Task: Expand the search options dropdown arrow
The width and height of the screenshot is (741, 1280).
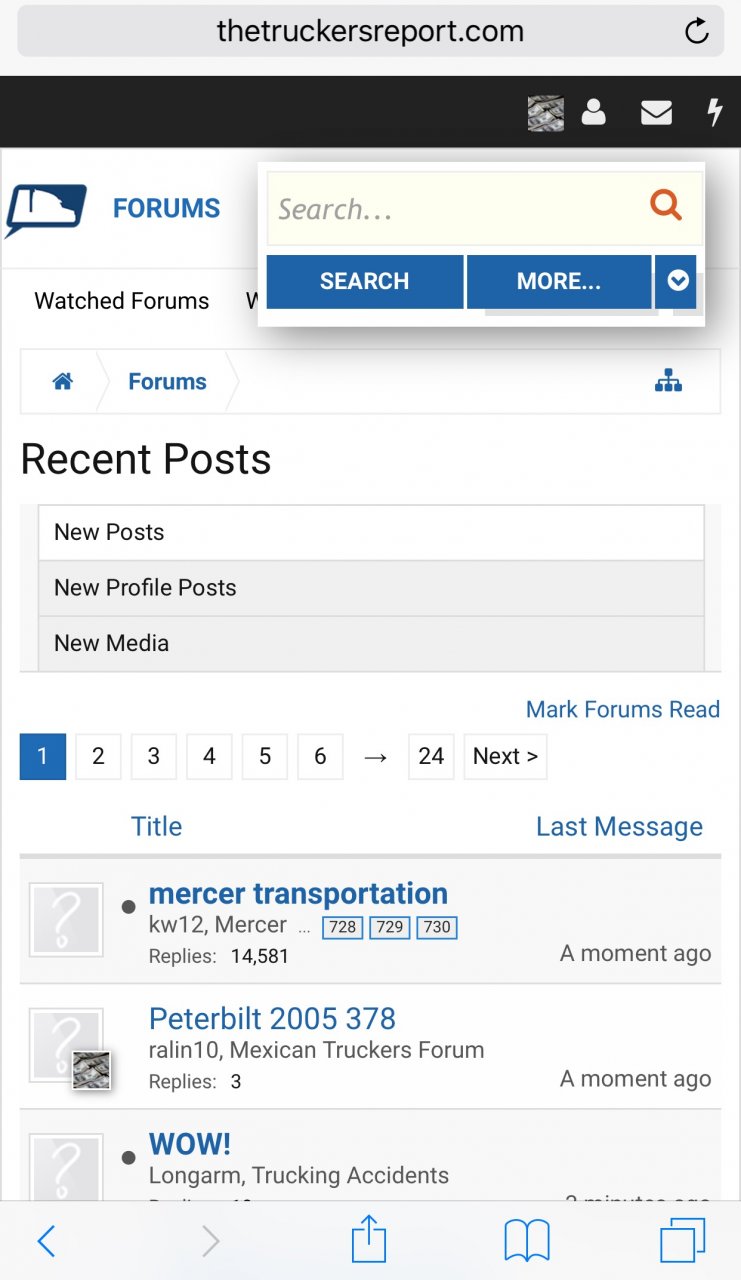Action: [678, 281]
